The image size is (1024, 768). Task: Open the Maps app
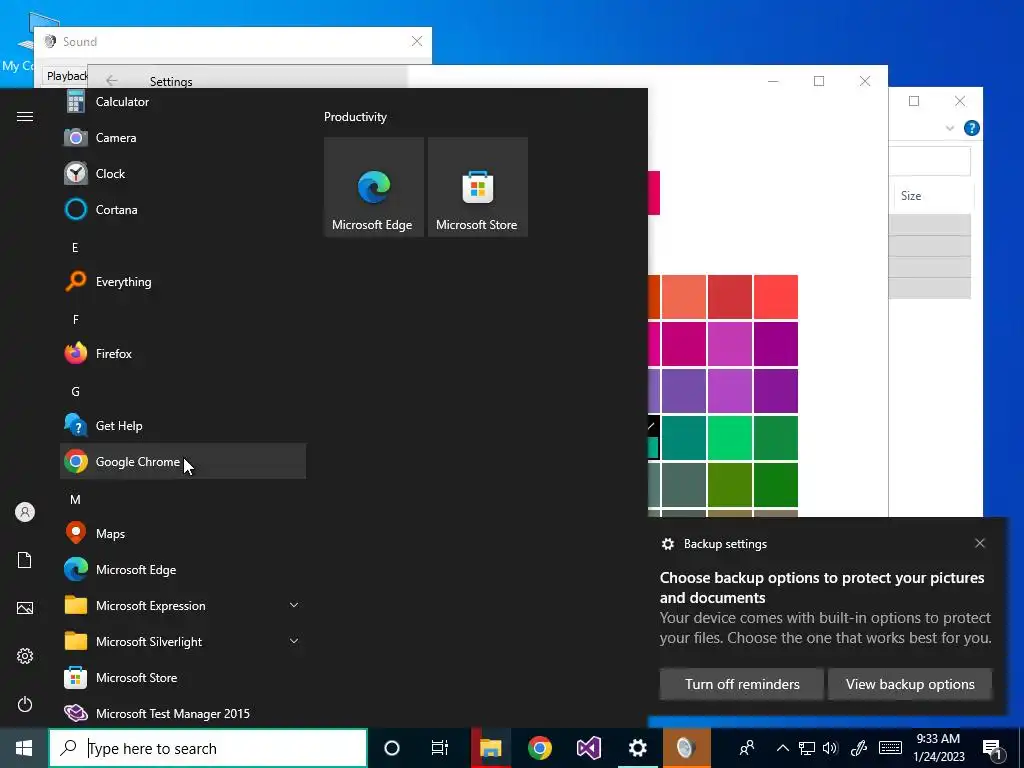tap(183, 534)
